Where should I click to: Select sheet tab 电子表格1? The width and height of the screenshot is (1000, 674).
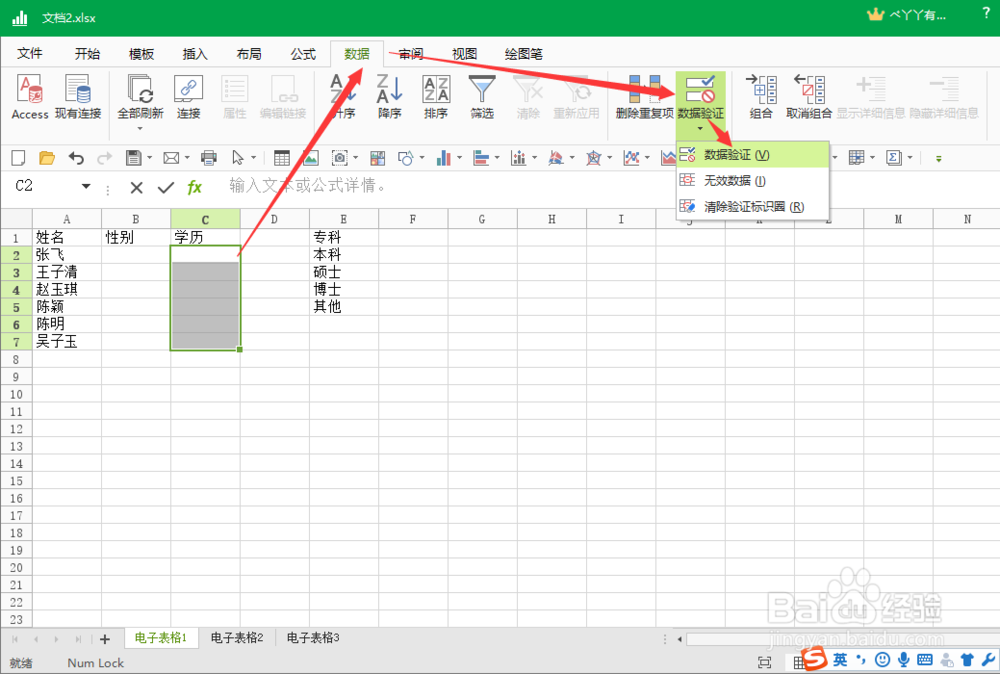(161, 638)
